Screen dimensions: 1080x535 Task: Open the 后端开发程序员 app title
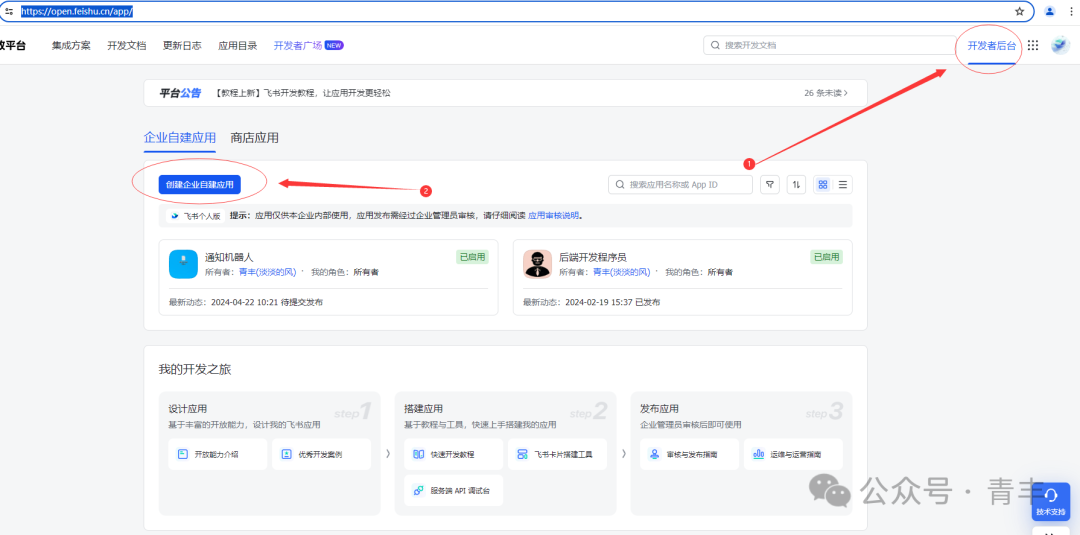click(x=592, y=257)
